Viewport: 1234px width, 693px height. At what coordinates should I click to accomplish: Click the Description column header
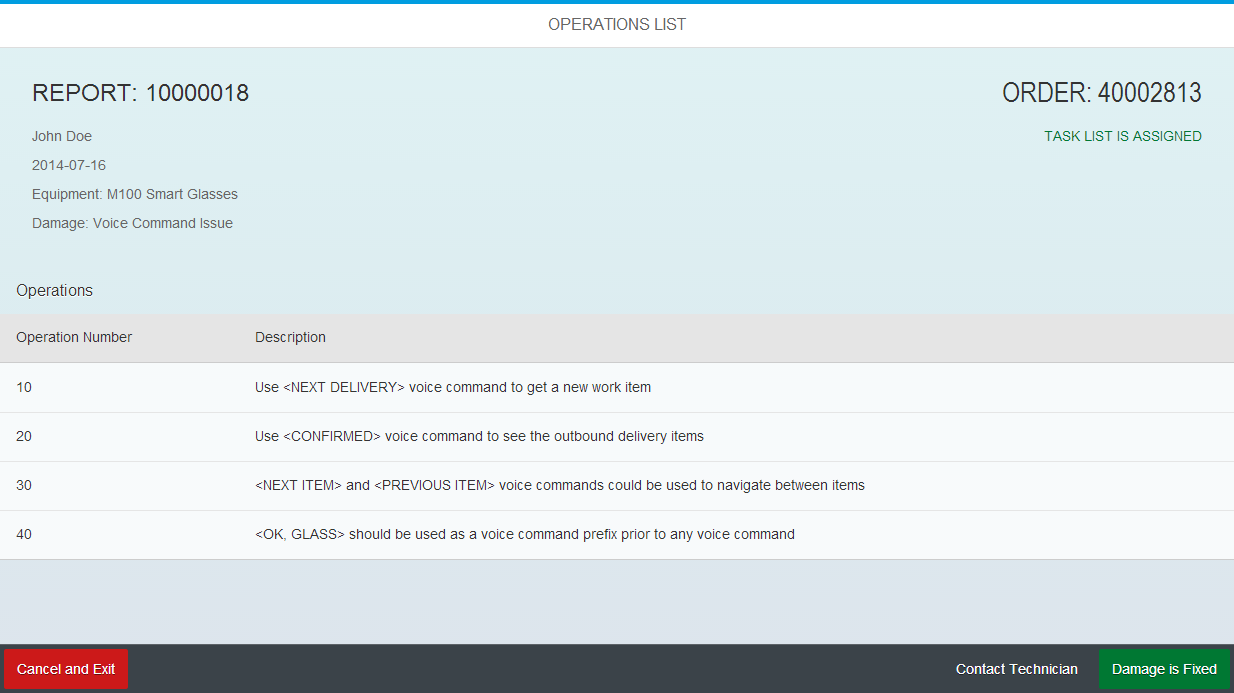click(x=290, y=337)
